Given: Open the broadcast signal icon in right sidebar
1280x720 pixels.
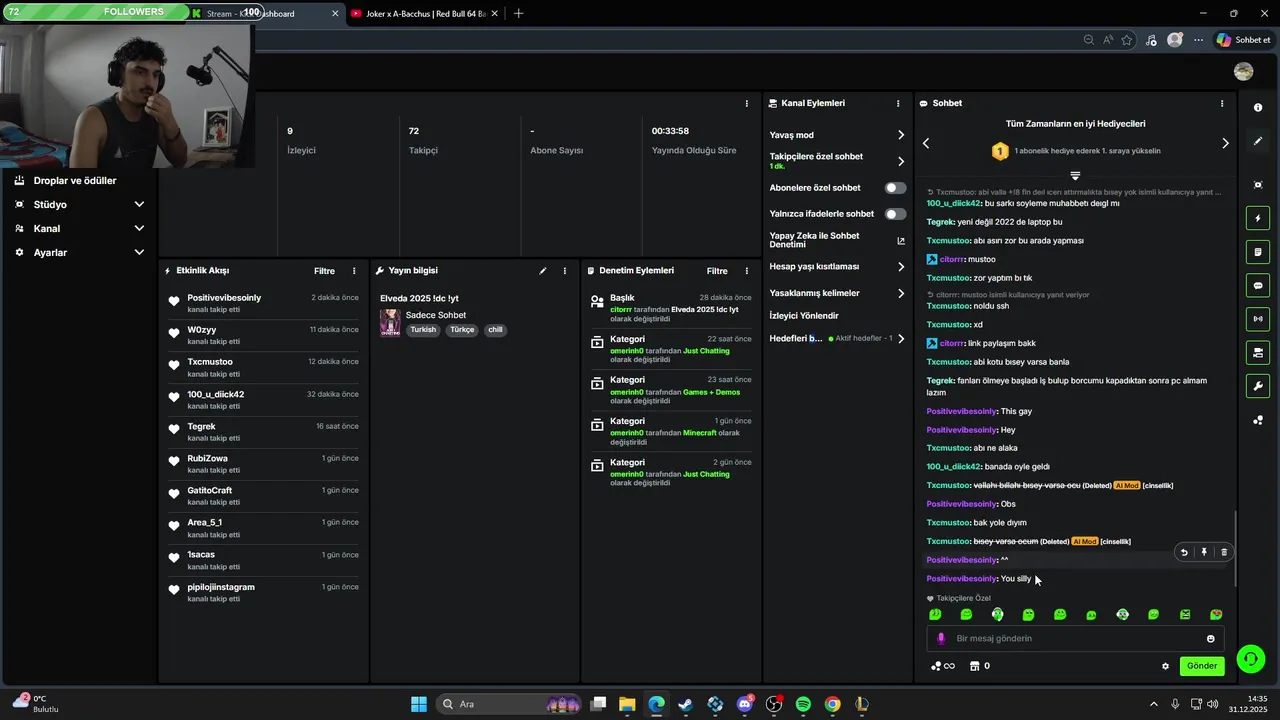Looking at the screenshot, I should [x=1258, y=319].
